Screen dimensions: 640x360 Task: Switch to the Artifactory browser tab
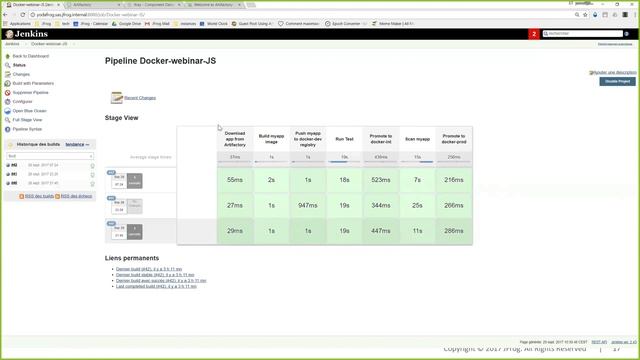(93, 4)
